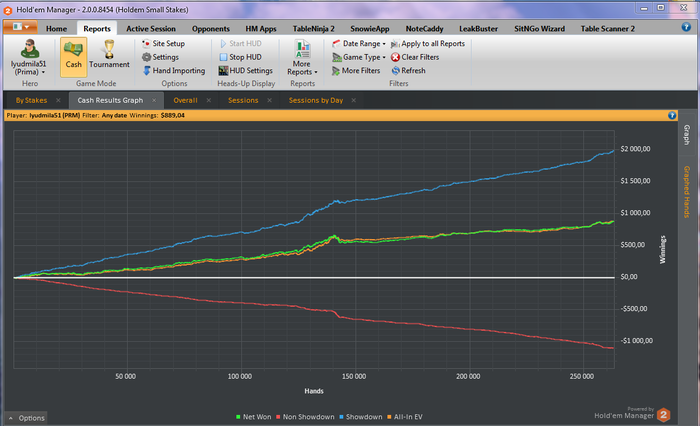This screenshot has height=426, width=700.
Task: Open the Table Scanner 2 tab
Action: coord(608,29)
